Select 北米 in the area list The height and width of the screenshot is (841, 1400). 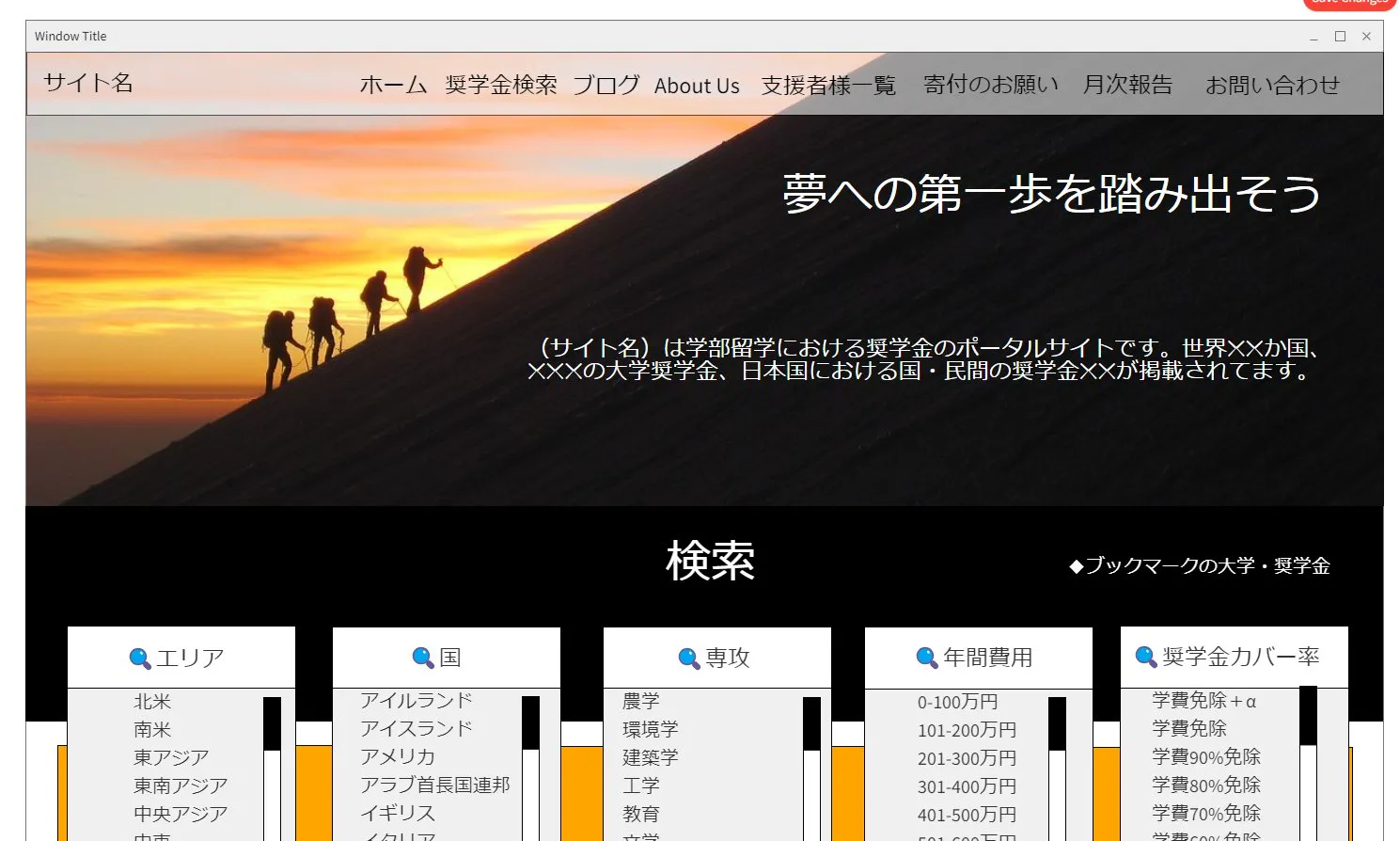click(x=152, y=702)
